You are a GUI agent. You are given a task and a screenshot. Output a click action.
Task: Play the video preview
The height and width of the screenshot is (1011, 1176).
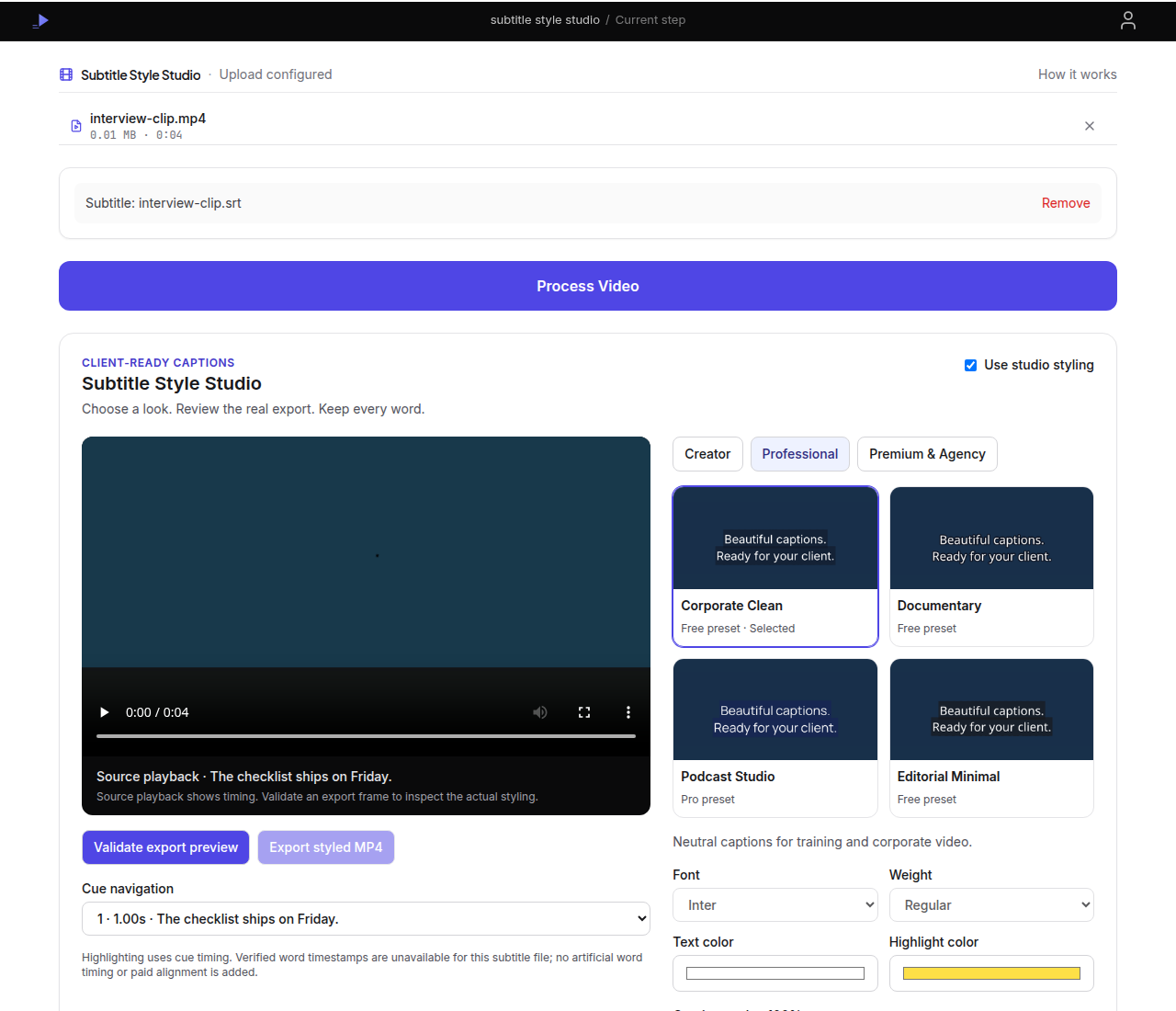105,712
